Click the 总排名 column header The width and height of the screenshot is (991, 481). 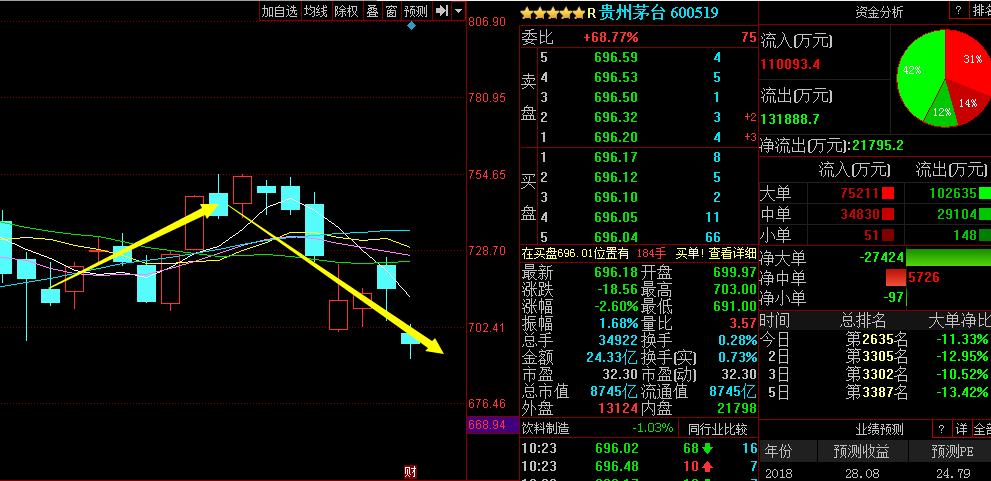tap(863, 320)
